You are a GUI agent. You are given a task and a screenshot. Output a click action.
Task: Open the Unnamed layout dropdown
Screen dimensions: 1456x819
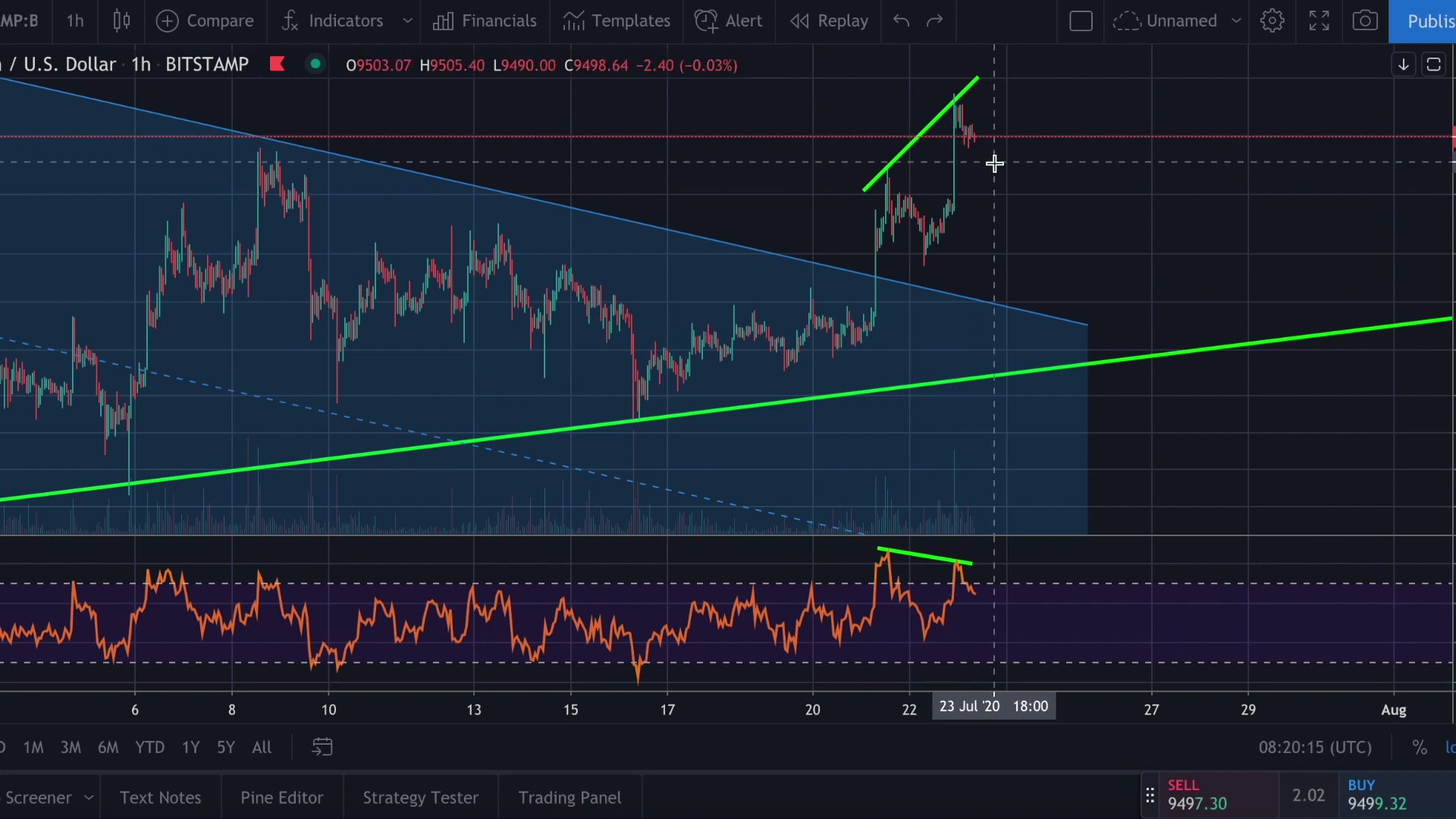point(1236,20)
